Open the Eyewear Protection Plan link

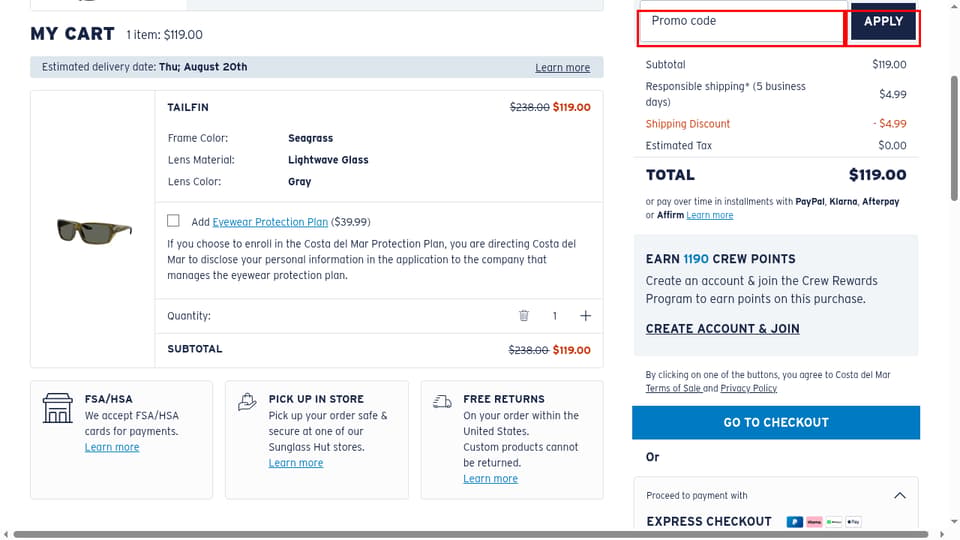tap(270, 222)
